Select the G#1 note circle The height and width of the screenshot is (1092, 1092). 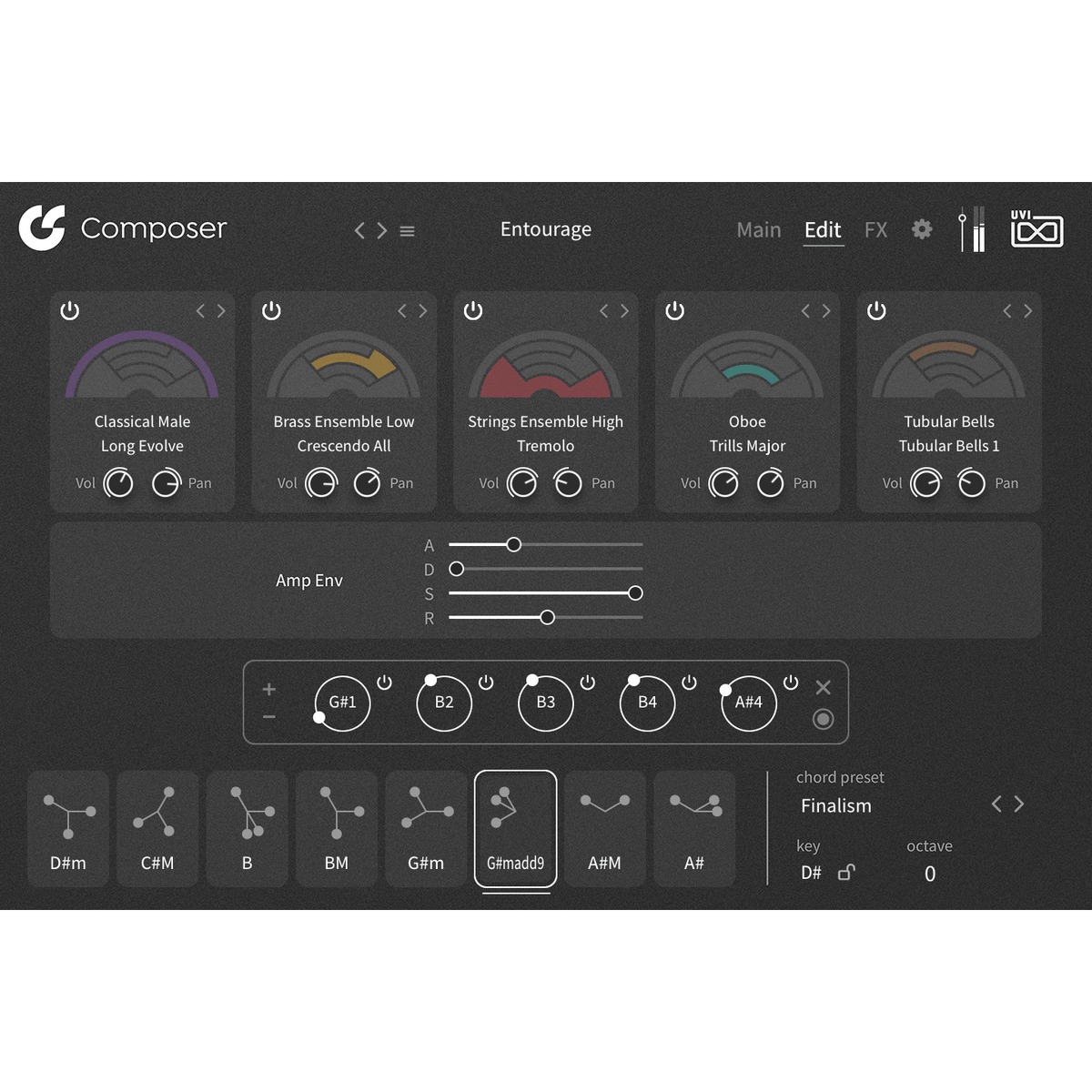coord(342,703)
